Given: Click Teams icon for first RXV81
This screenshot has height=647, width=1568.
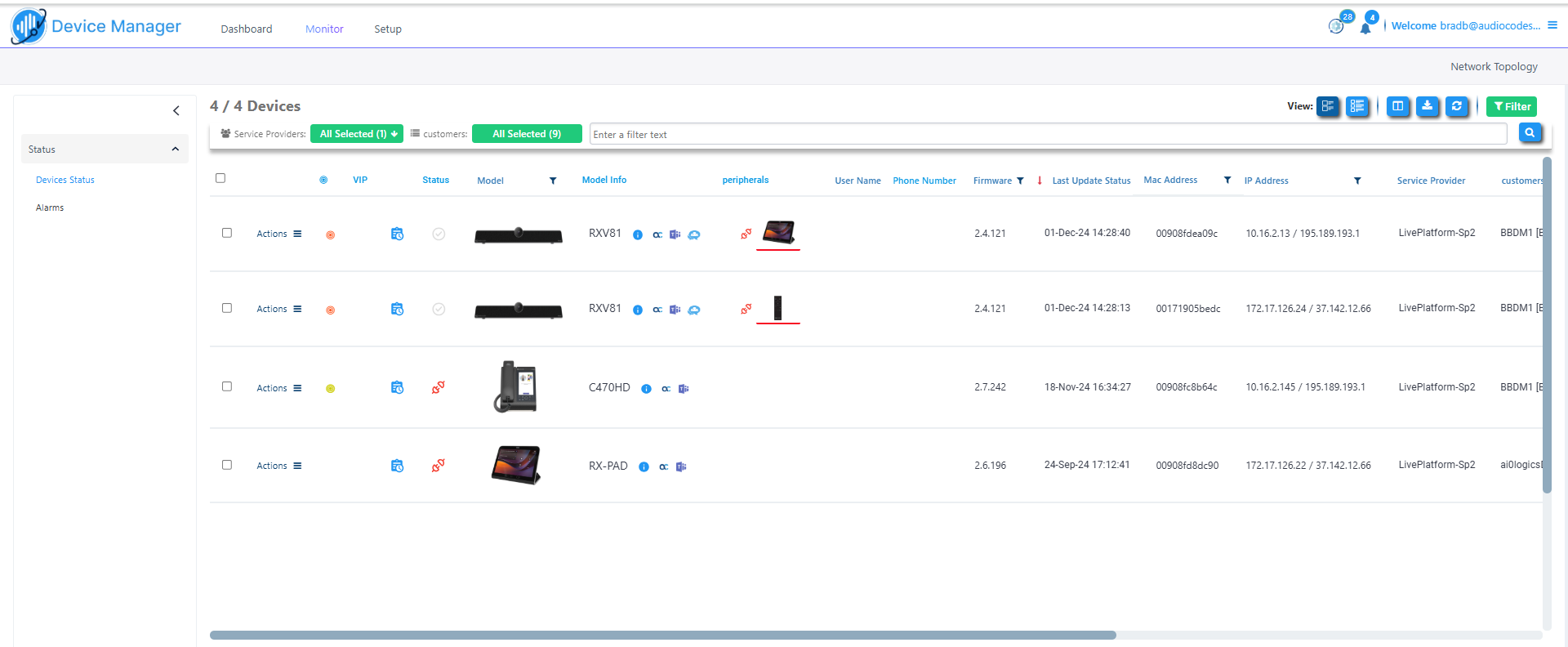Looking at the screenshot, I should click(x=675, y=234).
